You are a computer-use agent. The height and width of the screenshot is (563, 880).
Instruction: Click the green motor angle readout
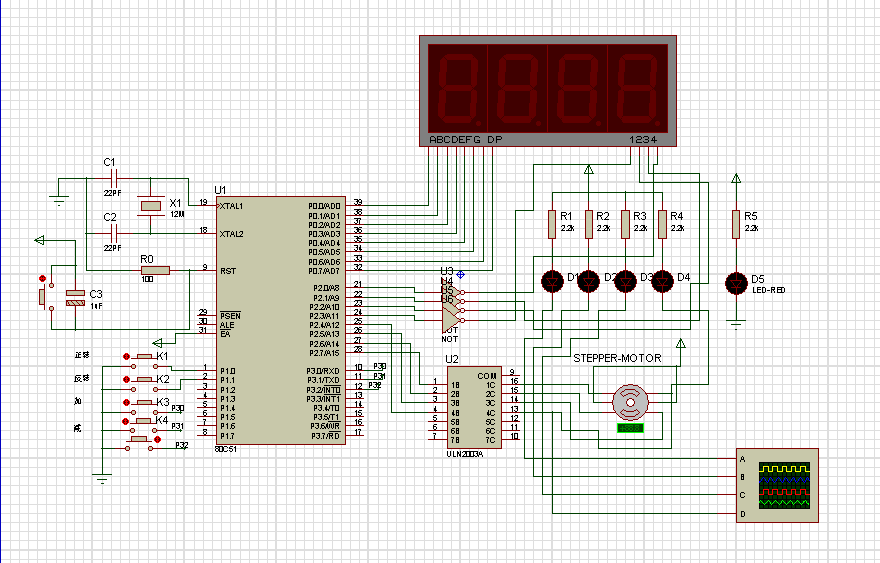point(630,428)
